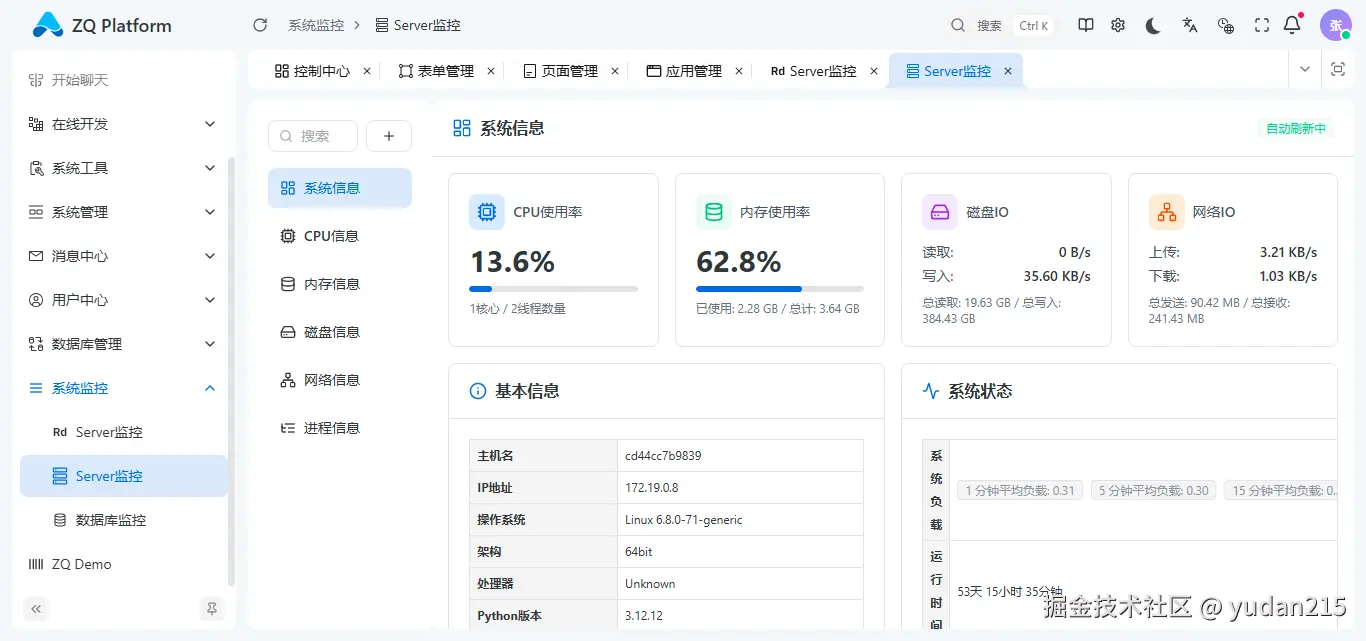Image resolution: width=1366 pixels, height=641 pixels.
Task: Open ZQ Demo in the sidebar
Action: [x=124, y=564]
